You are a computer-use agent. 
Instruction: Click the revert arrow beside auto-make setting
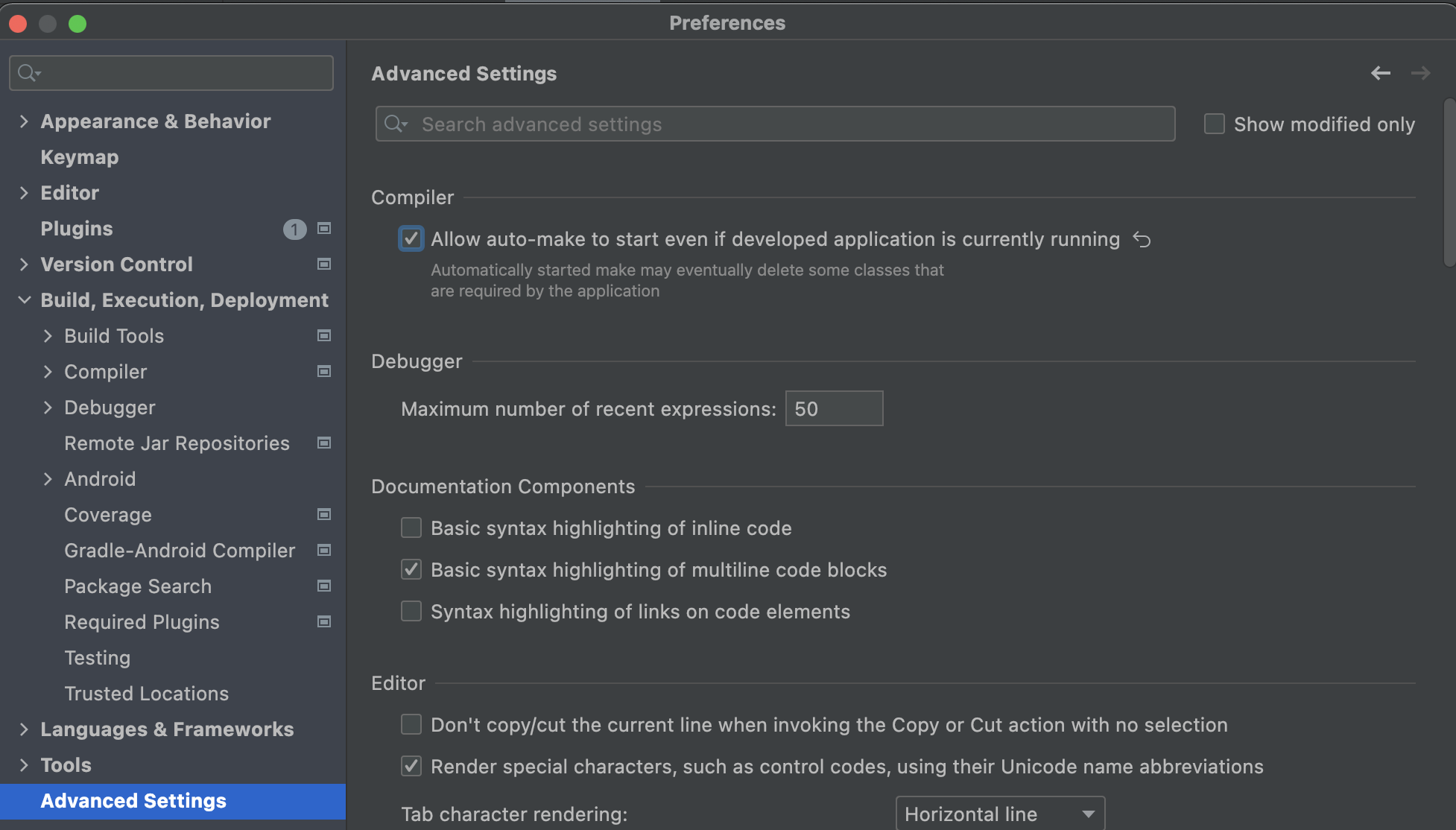tap(1142, 239)
